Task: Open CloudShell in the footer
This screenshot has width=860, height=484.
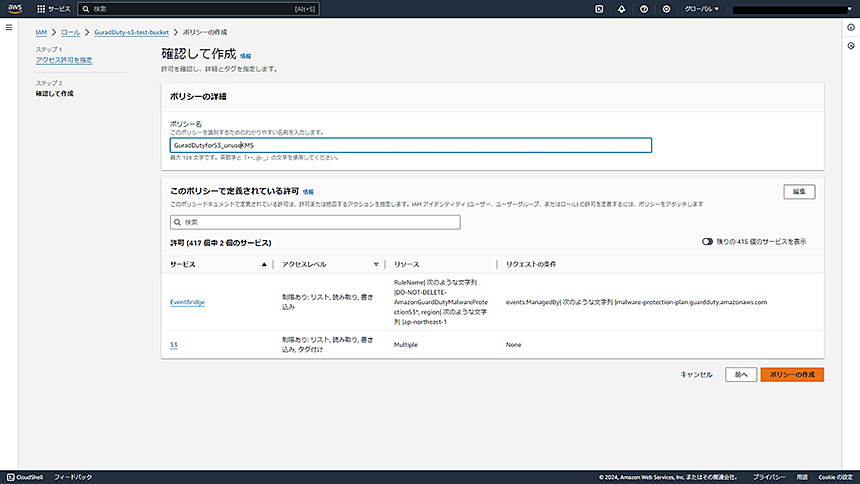Action: point(25,477)
